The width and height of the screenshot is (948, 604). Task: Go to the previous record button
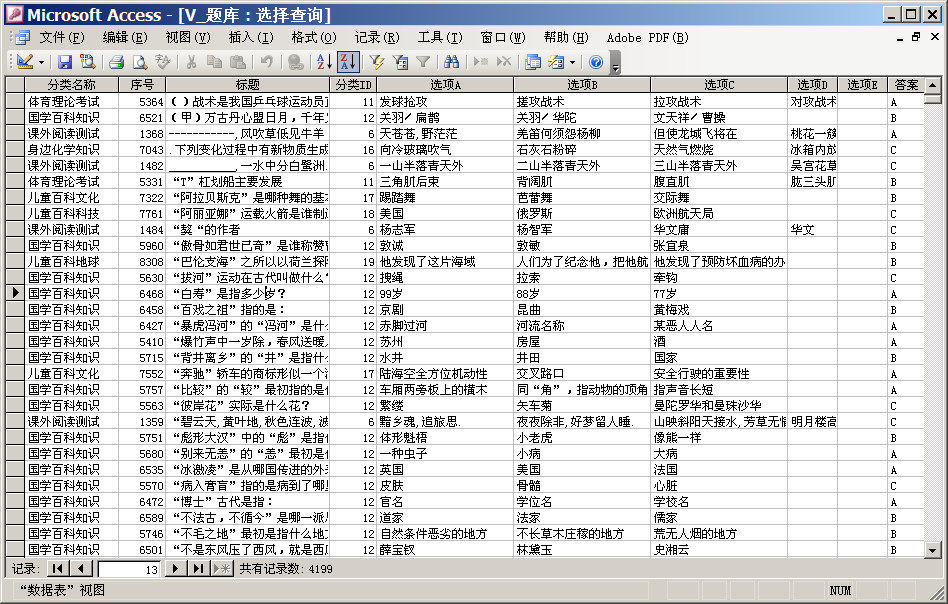[80, 568]
